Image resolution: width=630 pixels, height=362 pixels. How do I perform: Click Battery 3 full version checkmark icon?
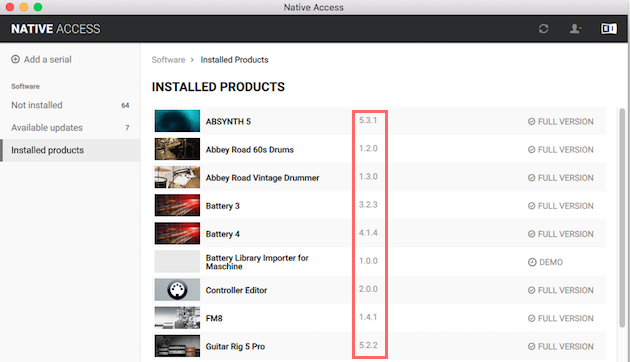531,206
